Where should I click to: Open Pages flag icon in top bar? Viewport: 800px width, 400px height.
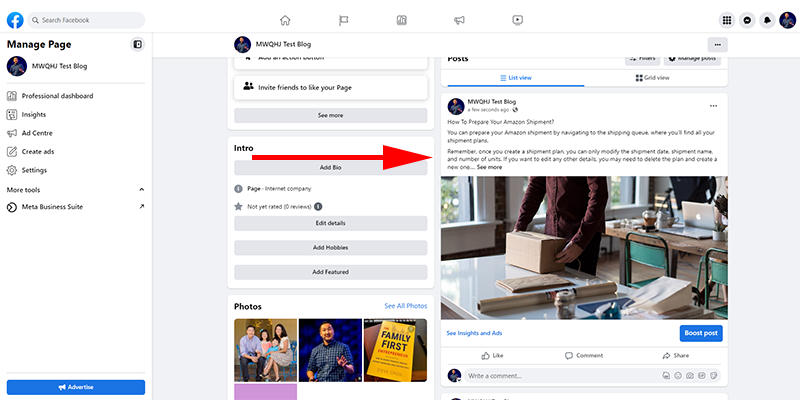(343, 20)
